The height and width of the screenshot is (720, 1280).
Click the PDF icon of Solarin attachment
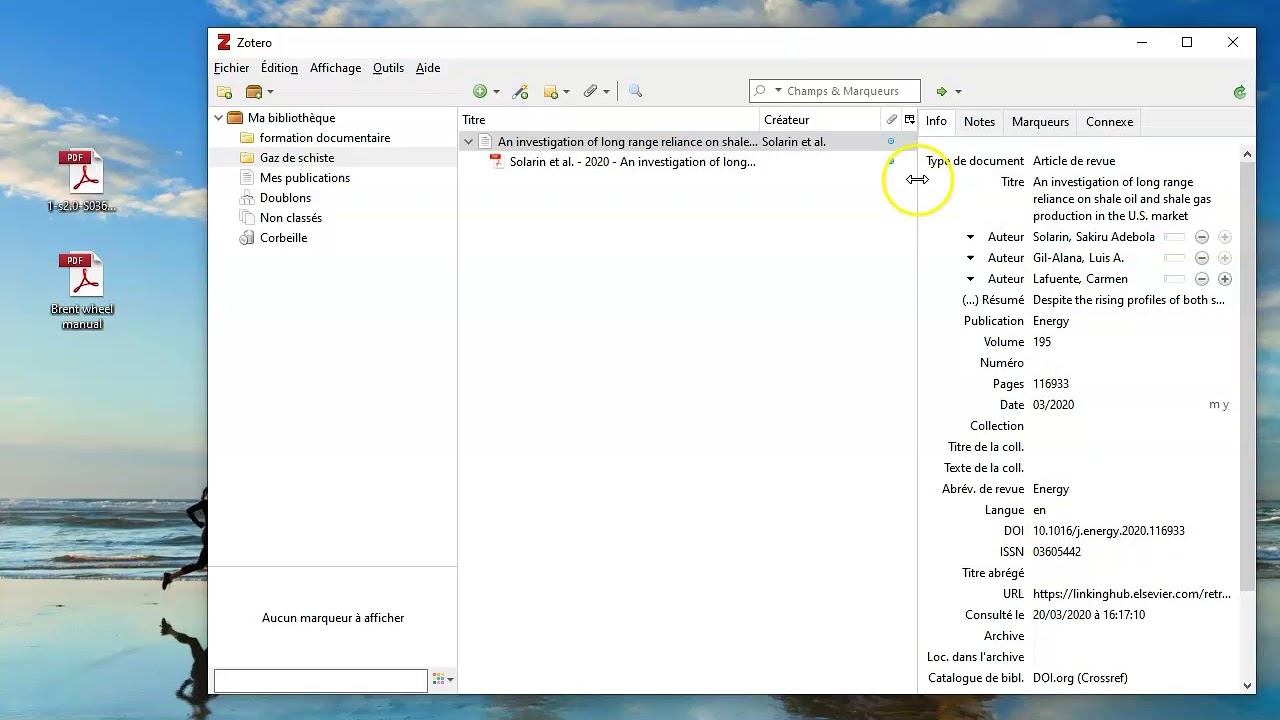(496, 161)
